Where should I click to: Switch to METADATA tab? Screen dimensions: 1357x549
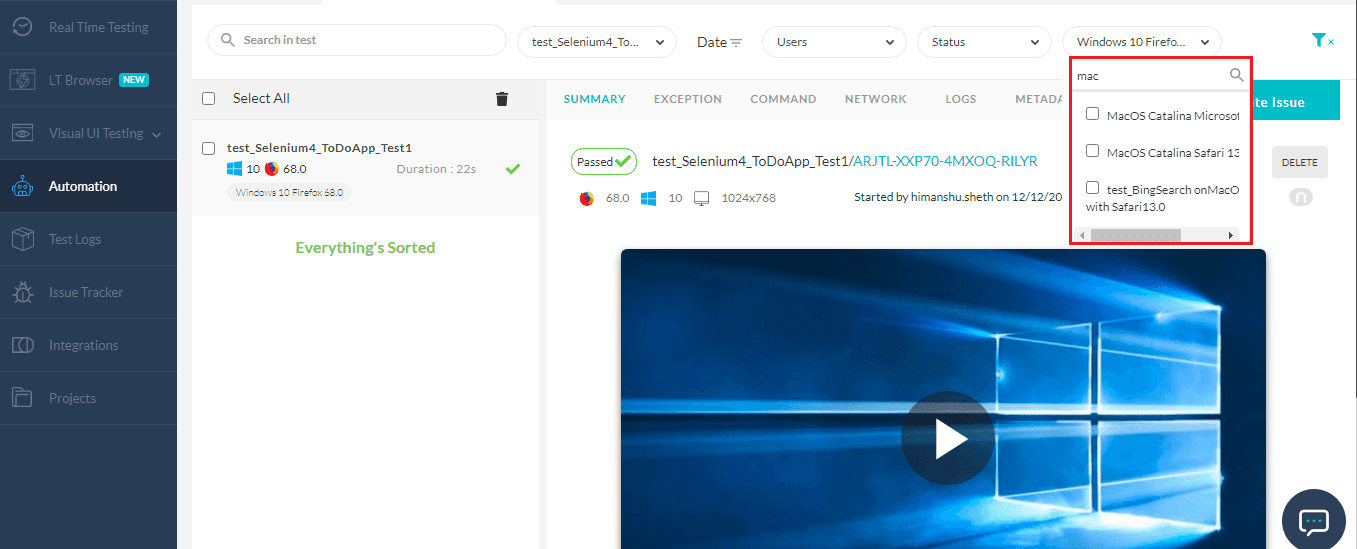point(1041,99)
